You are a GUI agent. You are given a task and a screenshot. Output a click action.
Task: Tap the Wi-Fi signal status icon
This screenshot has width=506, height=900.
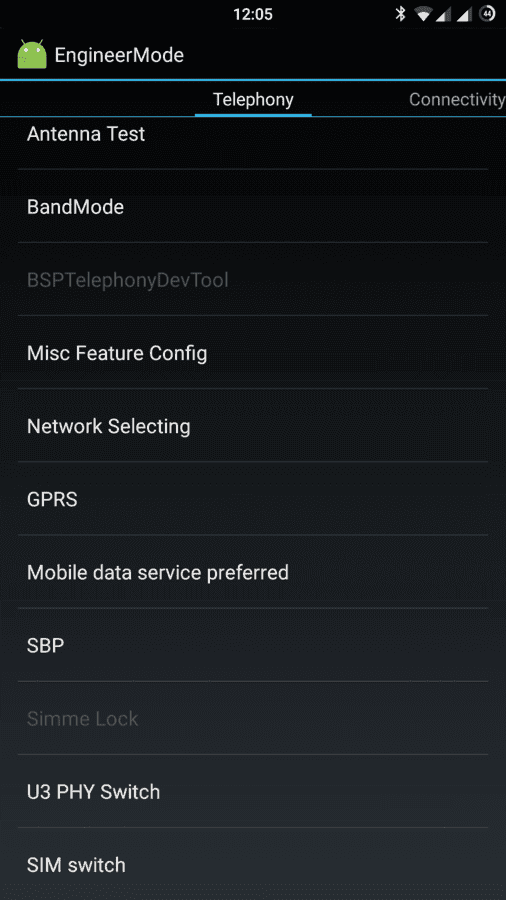coord(423,14)
